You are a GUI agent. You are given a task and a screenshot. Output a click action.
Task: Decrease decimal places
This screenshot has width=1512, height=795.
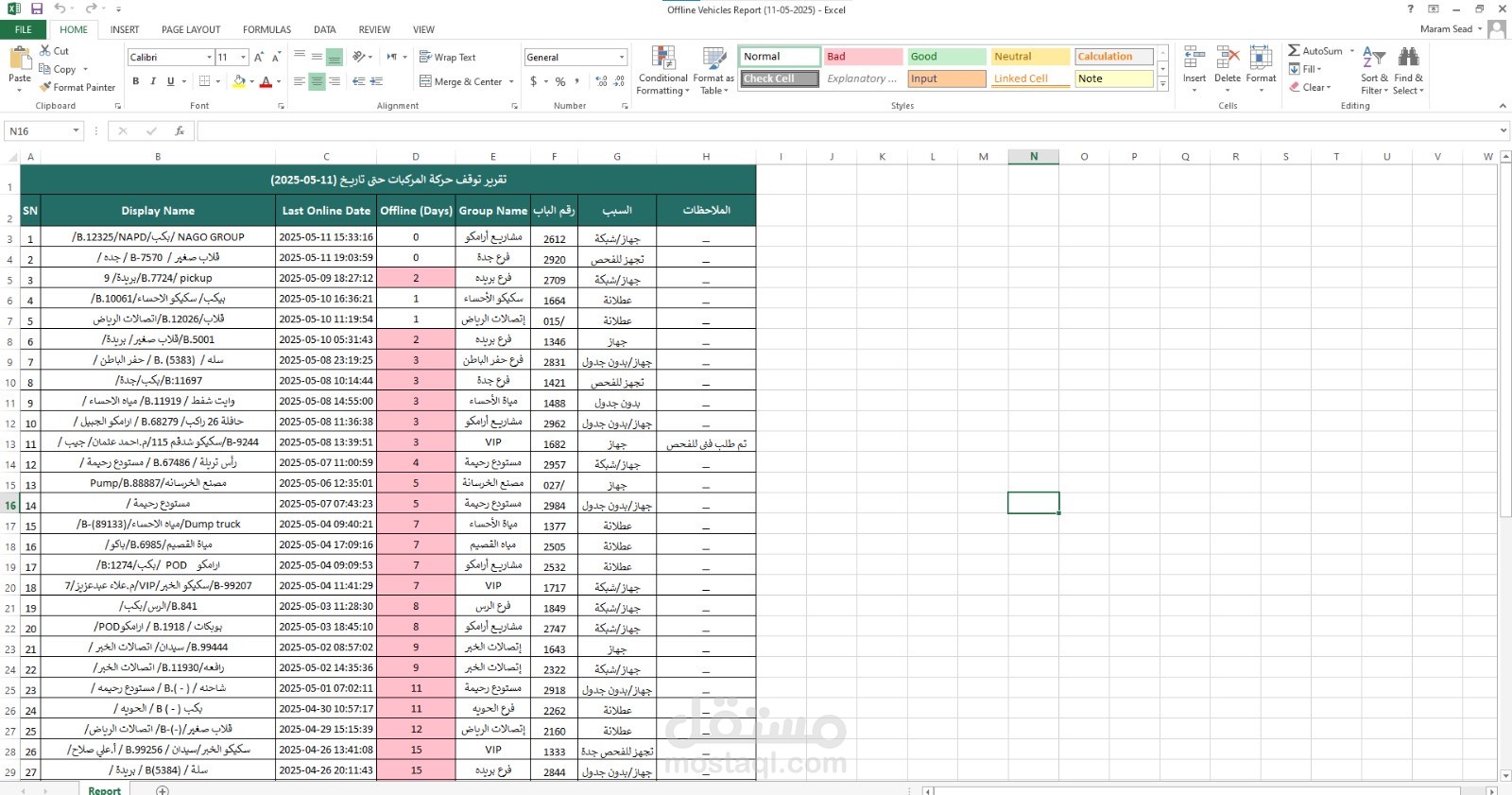[x=620, y=81]
